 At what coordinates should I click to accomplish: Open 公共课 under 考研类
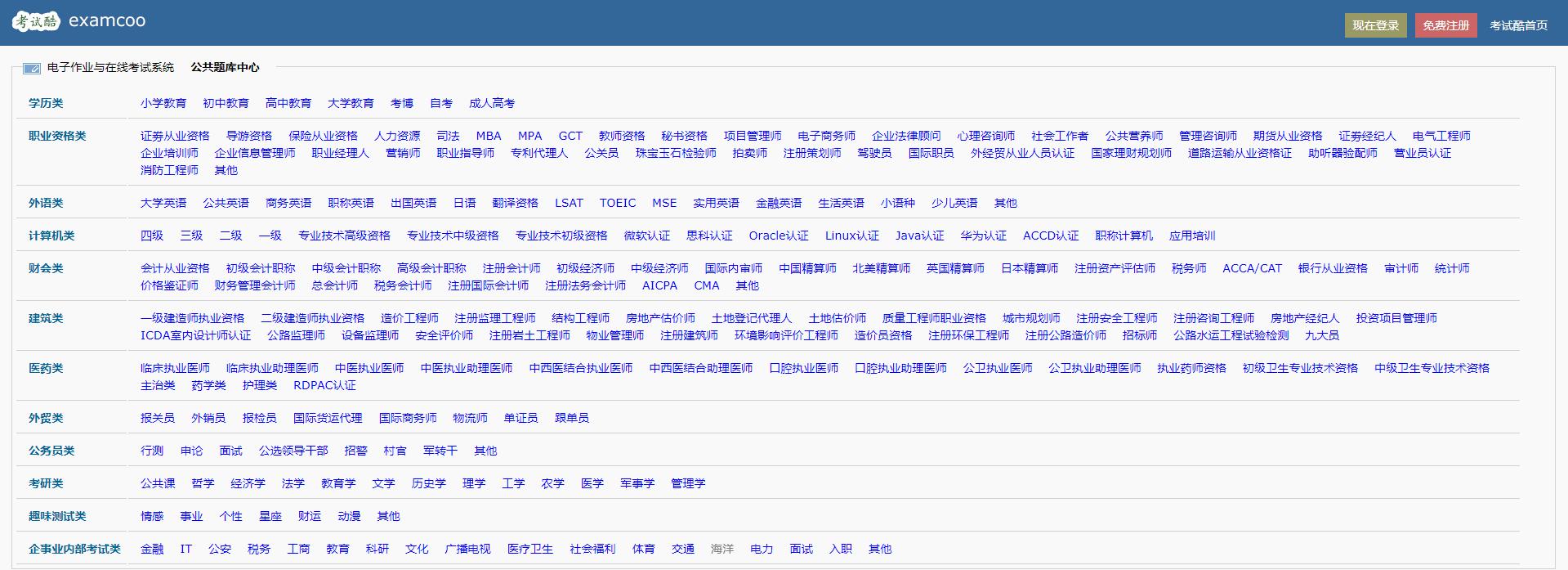pos(158,483)
